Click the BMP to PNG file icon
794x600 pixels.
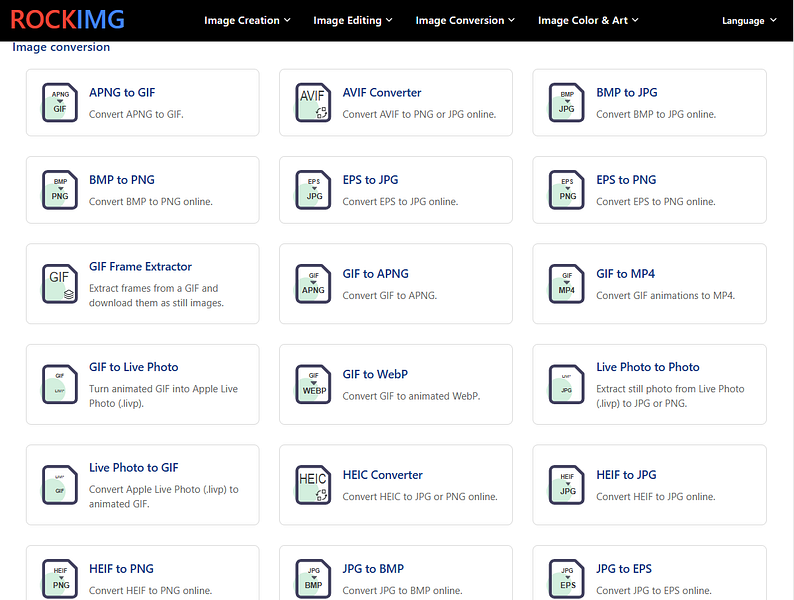pos(60,190)
